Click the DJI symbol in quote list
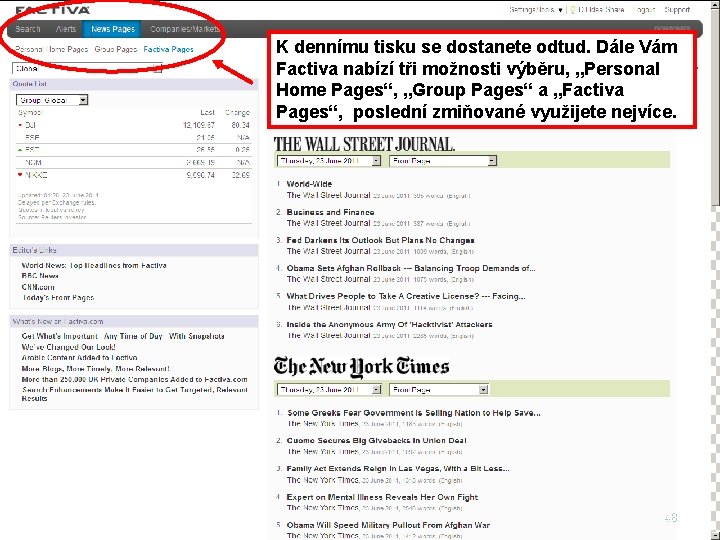This screenshot has height=540, width=720. 30,125
